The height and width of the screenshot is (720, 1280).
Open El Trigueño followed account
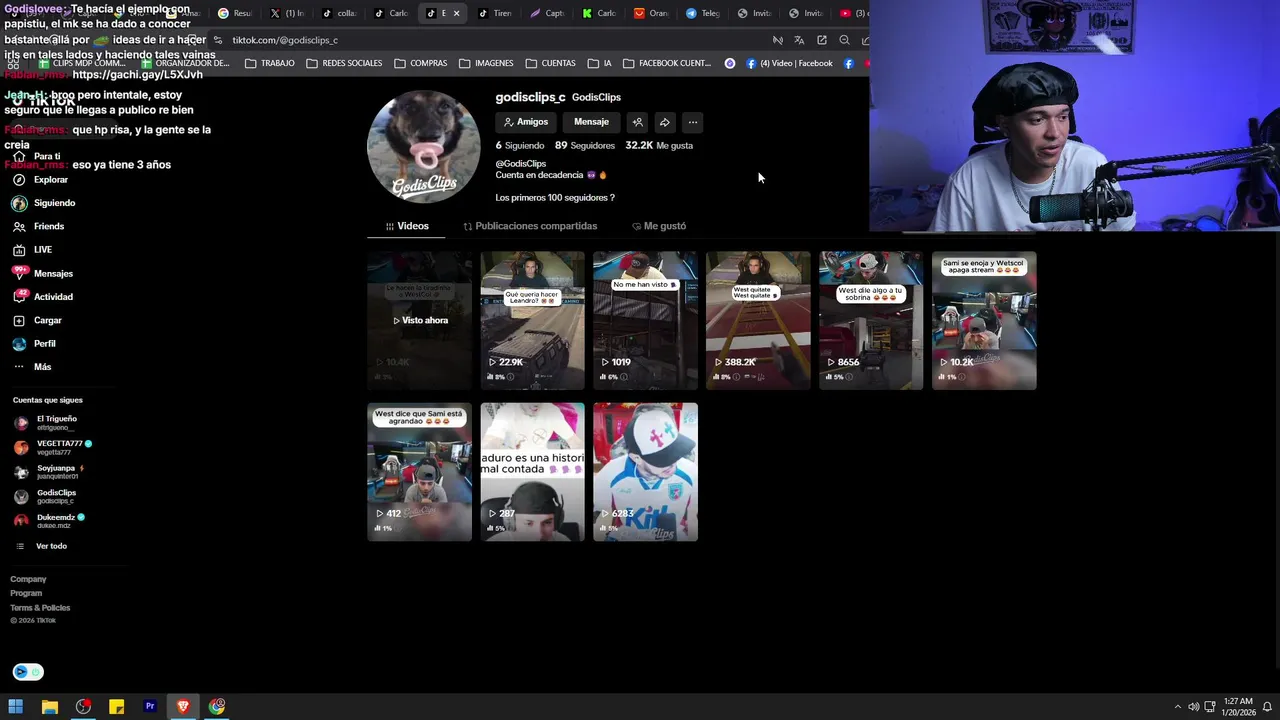[x=46, y=423]
